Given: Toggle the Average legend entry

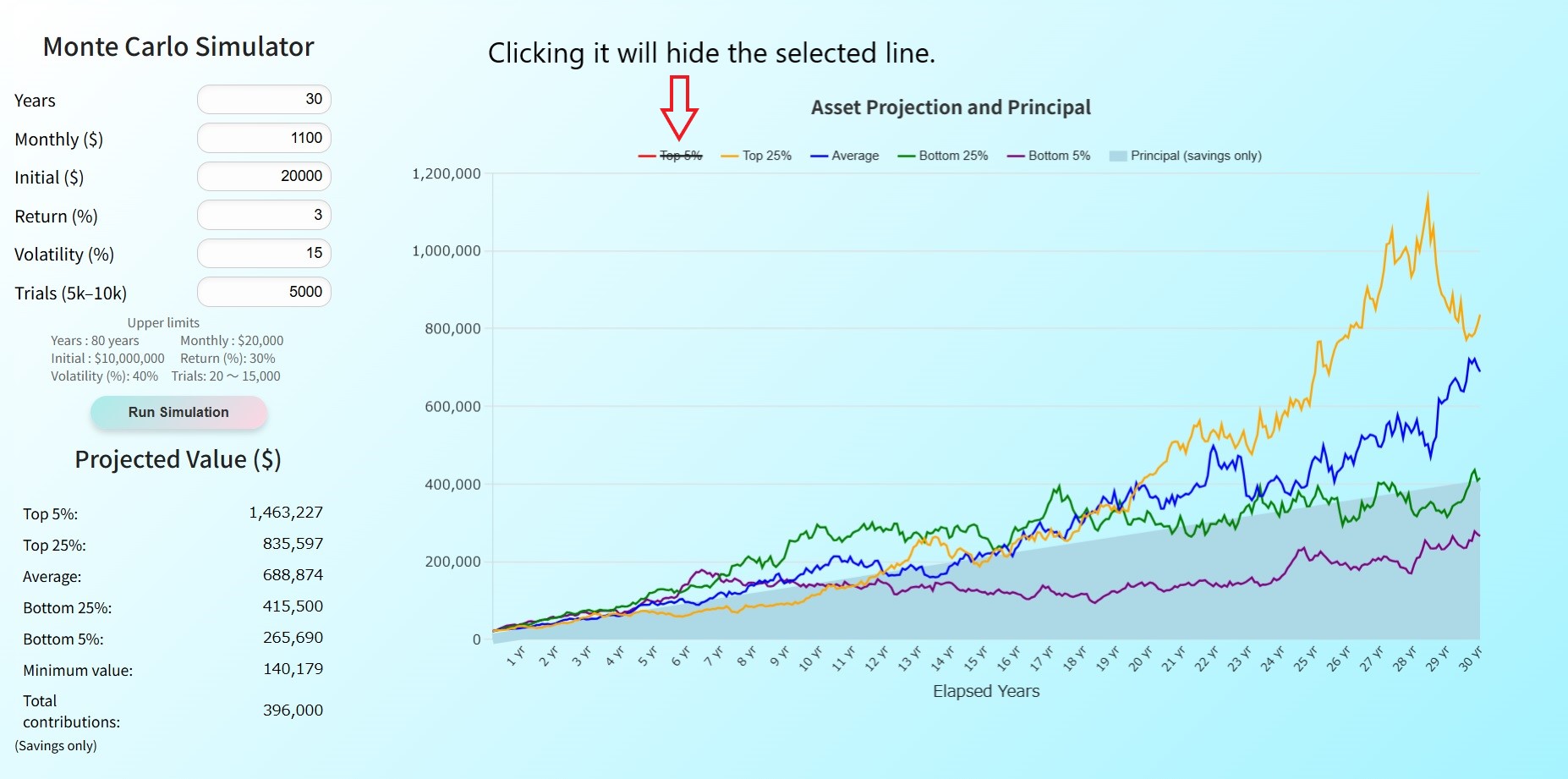Looking at the screenshot, I should pyautogui.click(x=854, y=156).
